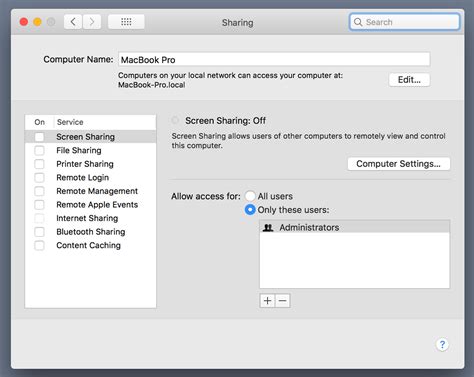Select the Remote Apple Events row
Screen dimensions: 474x377
coord(90,205)
